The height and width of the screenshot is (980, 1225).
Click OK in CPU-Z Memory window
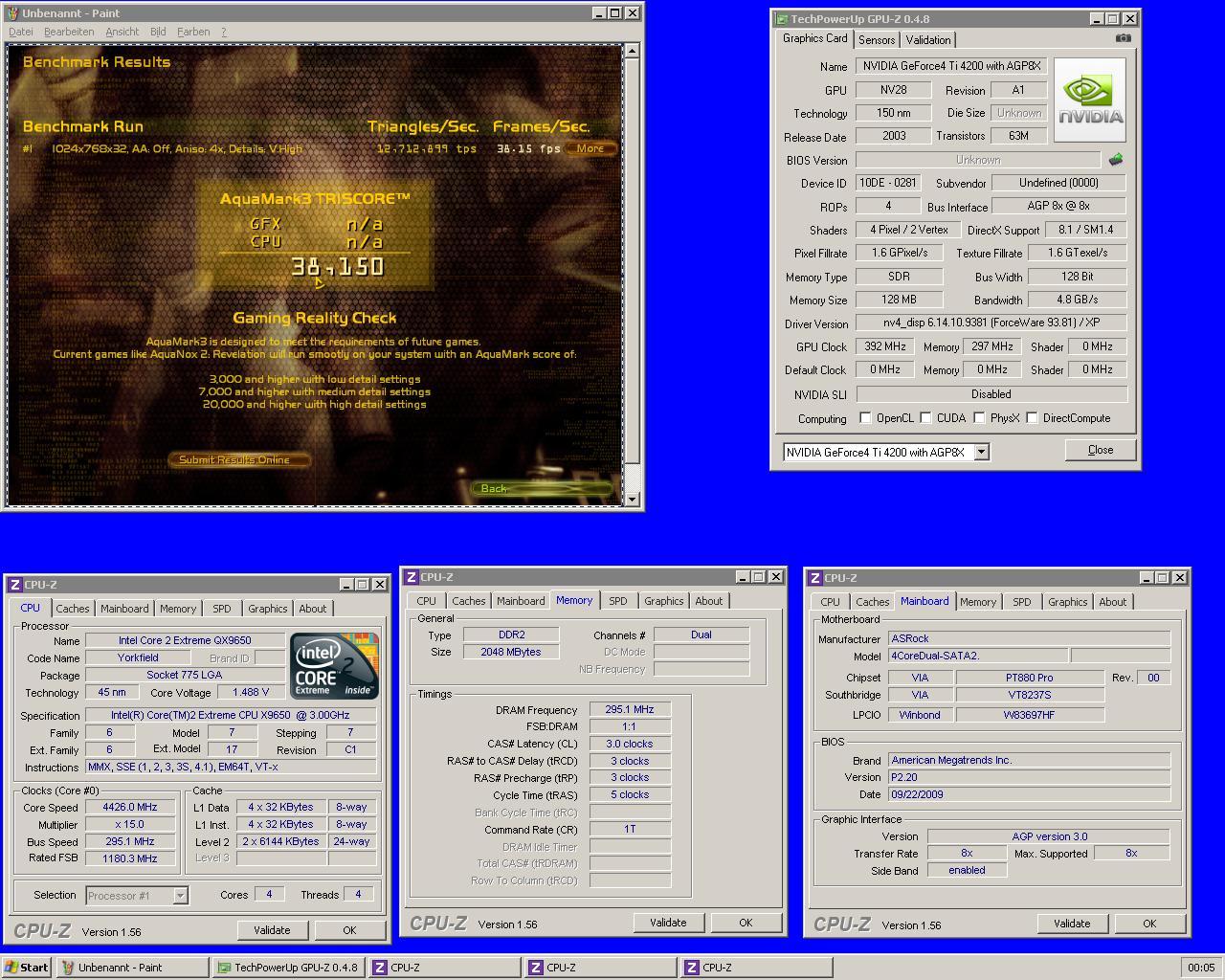click(x=746, y=923)
